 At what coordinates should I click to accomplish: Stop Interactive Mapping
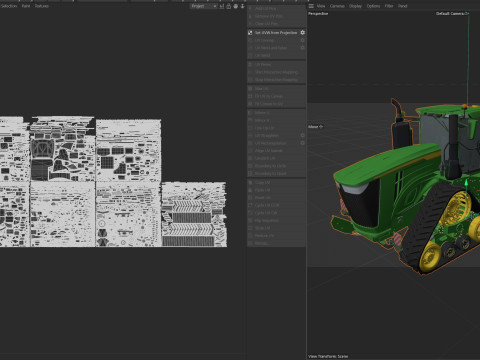click(x=276, y=80)
